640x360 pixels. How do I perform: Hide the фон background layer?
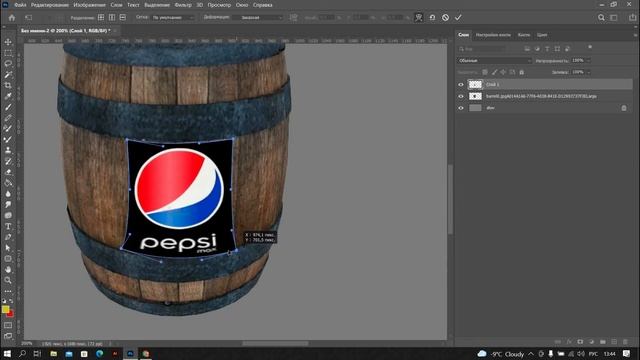(461, 108)
